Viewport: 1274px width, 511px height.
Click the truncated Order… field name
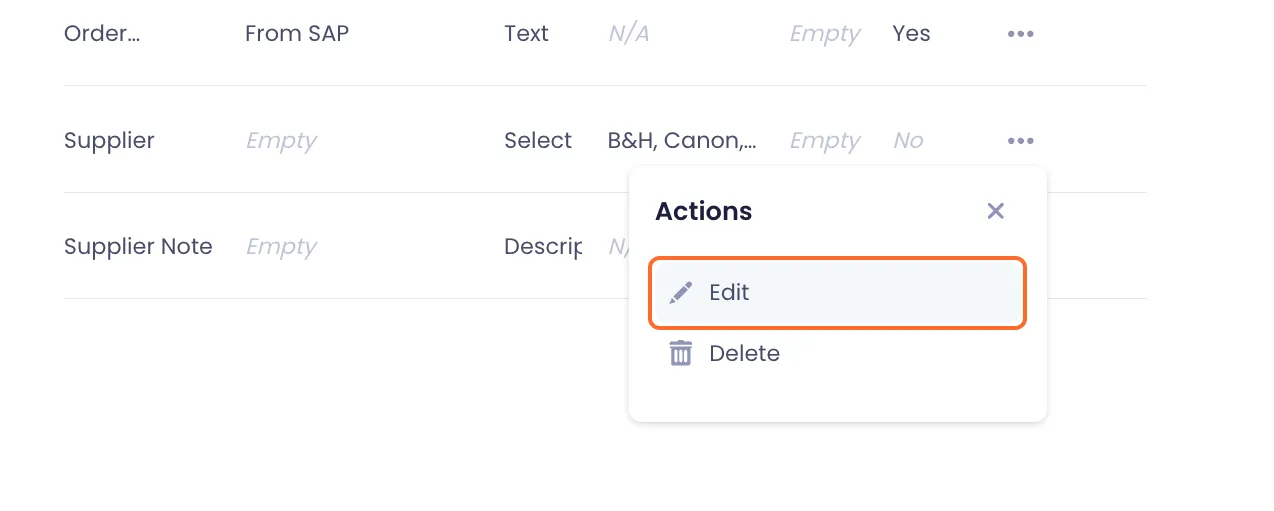click(x=102, y=34)
